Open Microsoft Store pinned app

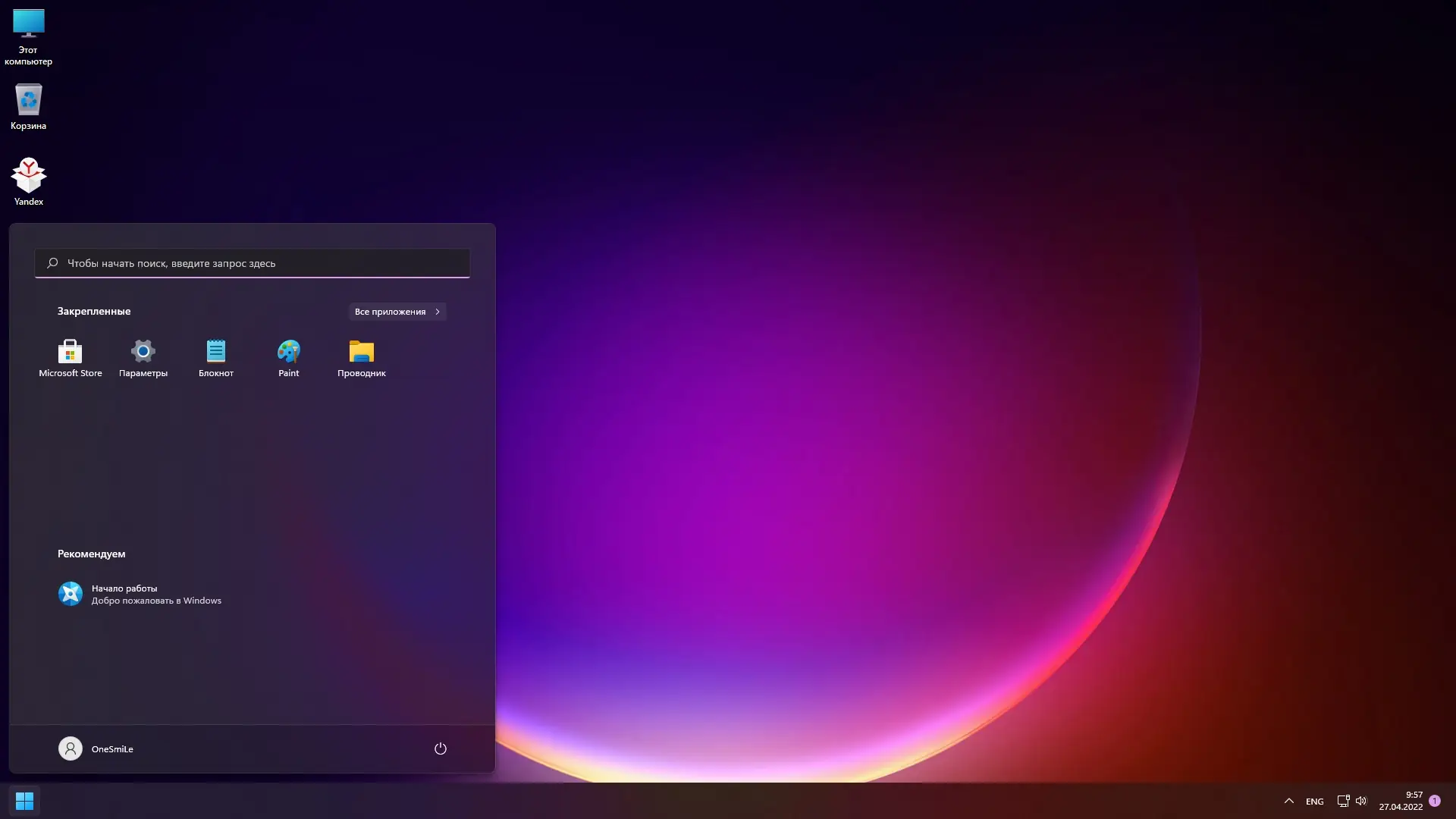(70, 357)
